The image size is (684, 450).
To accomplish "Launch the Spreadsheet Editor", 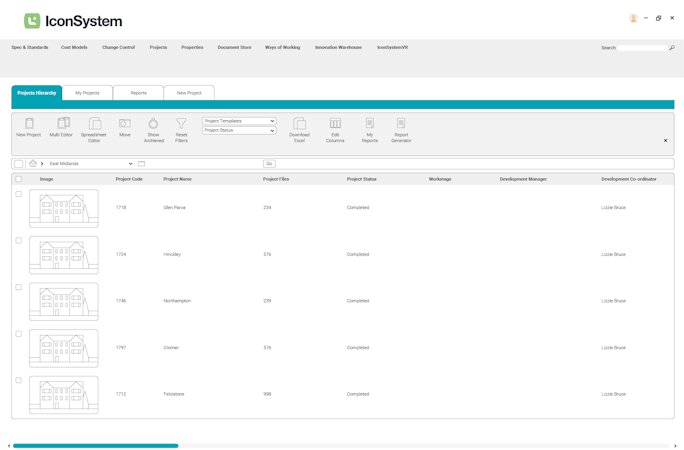I will coord(95,123).
